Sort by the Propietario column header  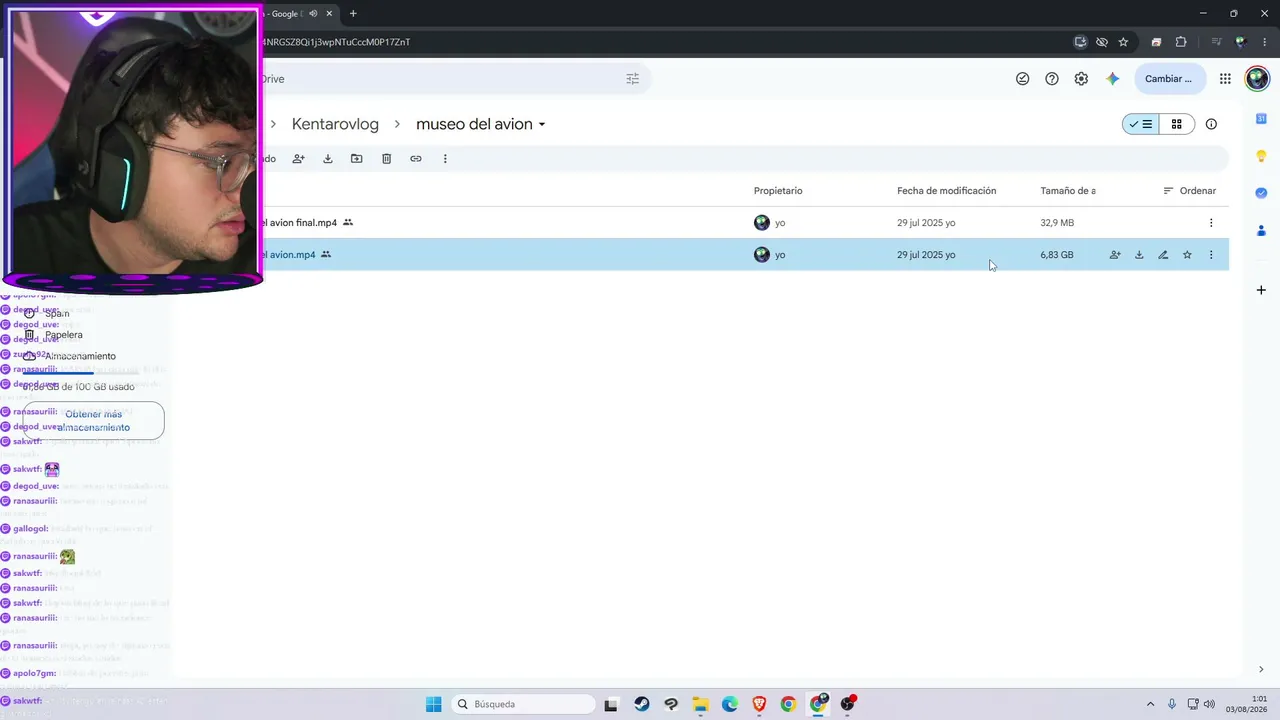pyautogui.click(x=778, y=191)
